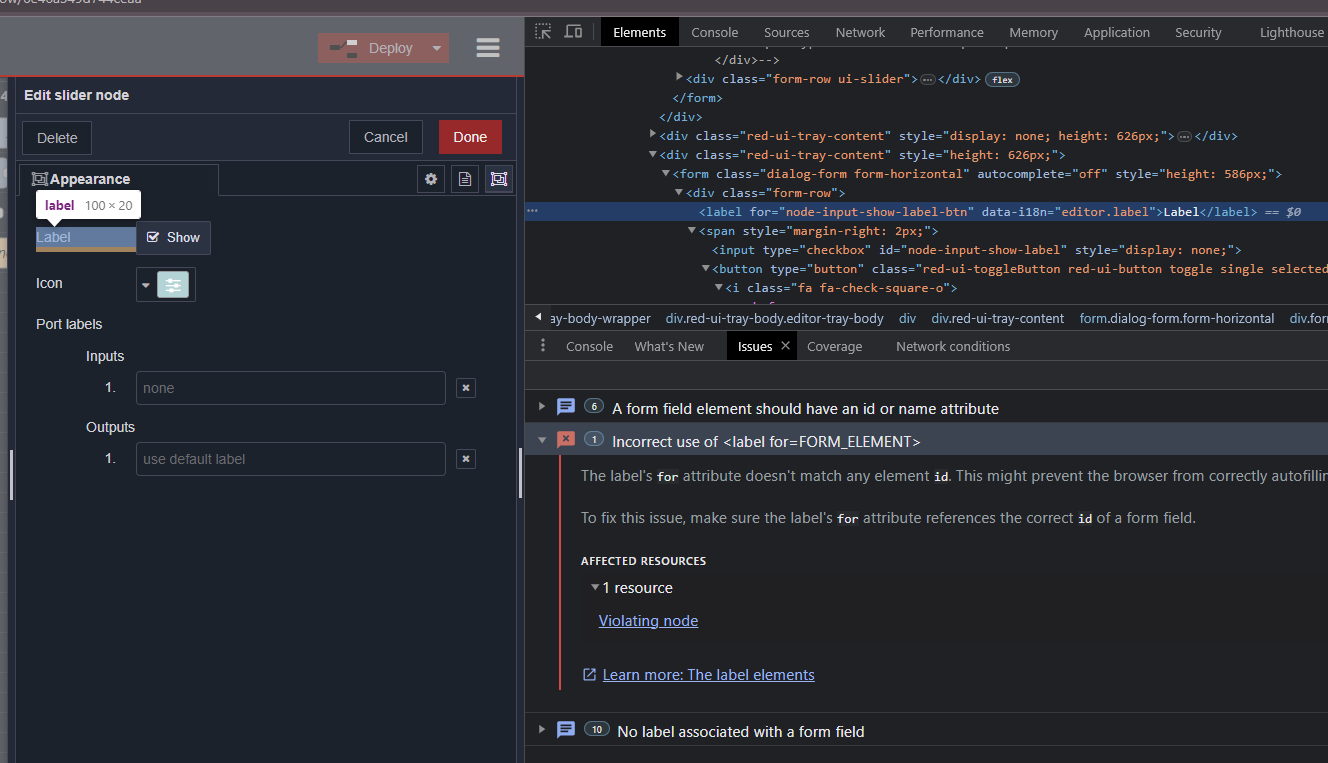This screenshot has height=763, width=1328.
Task: Collapse the Incorrect use of label issue
Action: pos(542,440)
